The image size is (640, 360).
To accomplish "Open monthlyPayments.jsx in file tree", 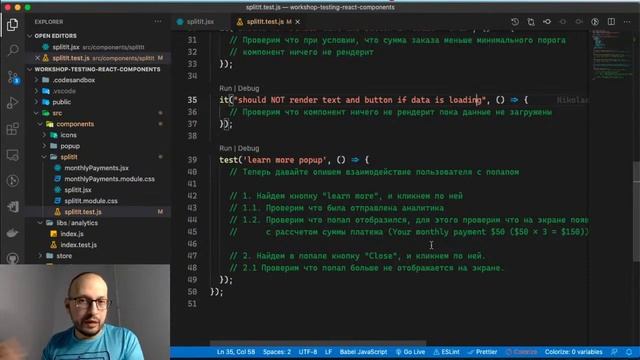I will 96,168.
